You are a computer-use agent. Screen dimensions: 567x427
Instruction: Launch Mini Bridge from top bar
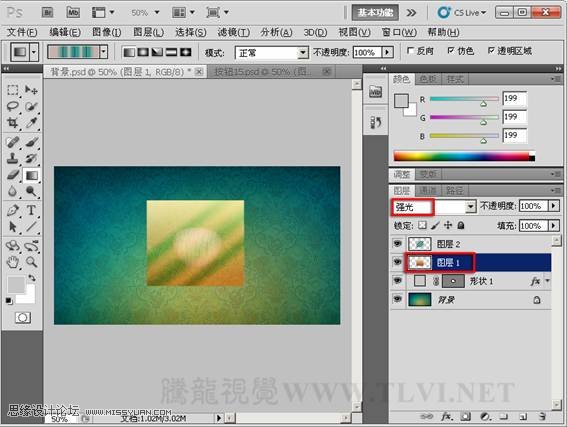click(73, 13)
